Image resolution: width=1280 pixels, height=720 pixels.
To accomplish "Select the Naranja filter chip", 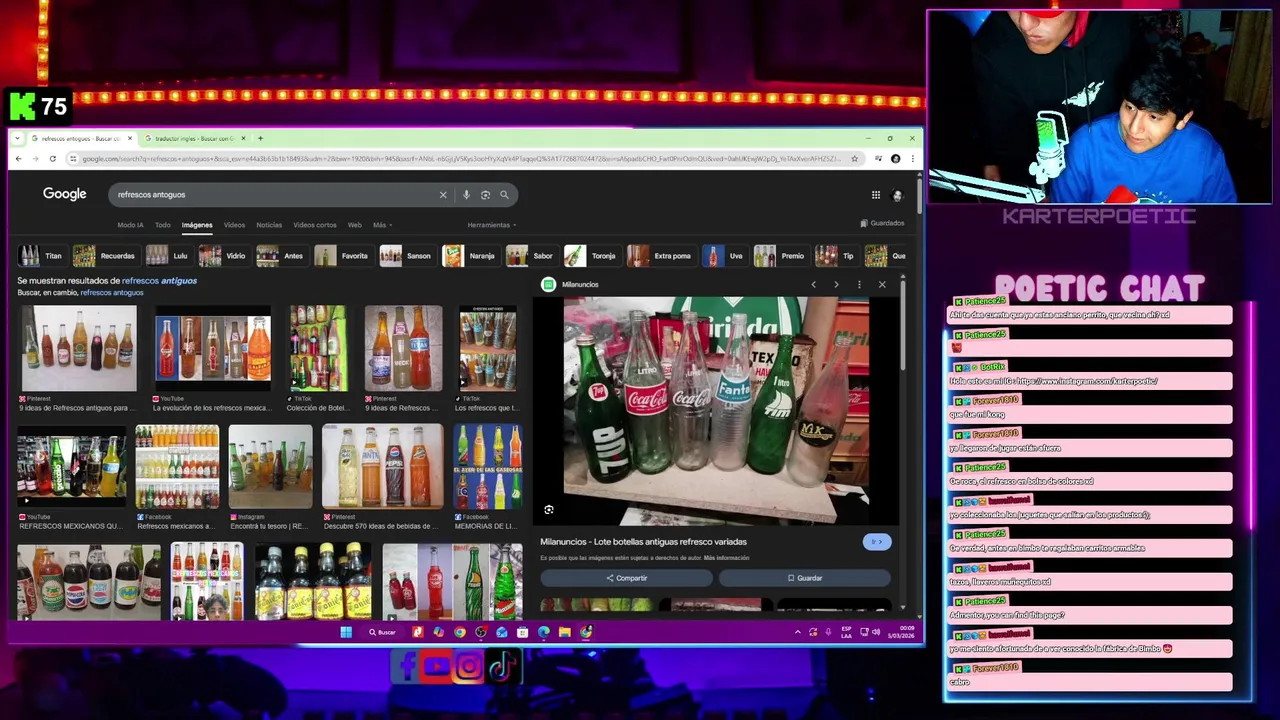I will (470, 256).
